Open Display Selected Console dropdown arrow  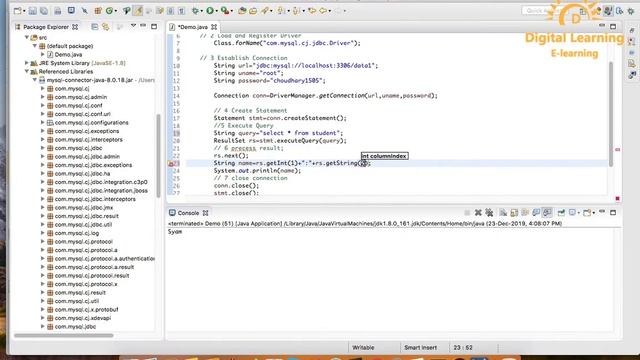(578, 213)
